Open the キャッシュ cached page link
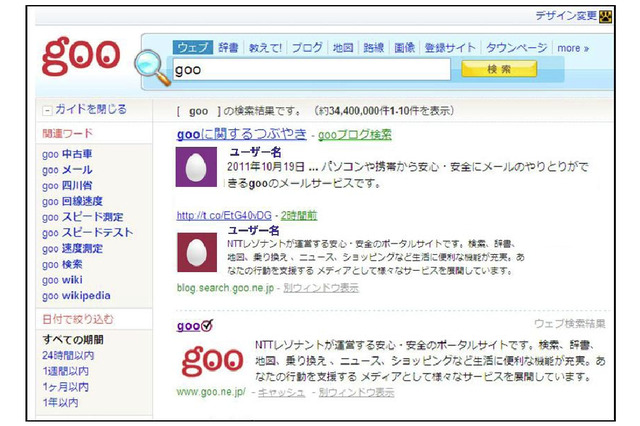 282,393
